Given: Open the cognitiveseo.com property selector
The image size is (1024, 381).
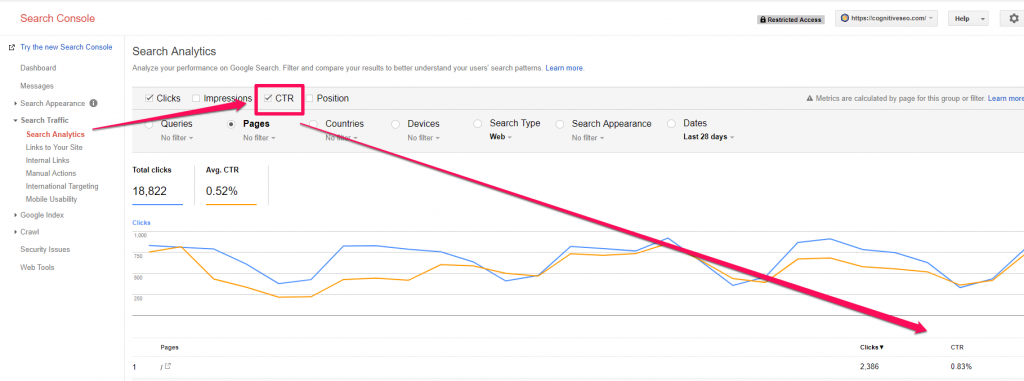Looking at the screenshot, I should click(887, 18).
